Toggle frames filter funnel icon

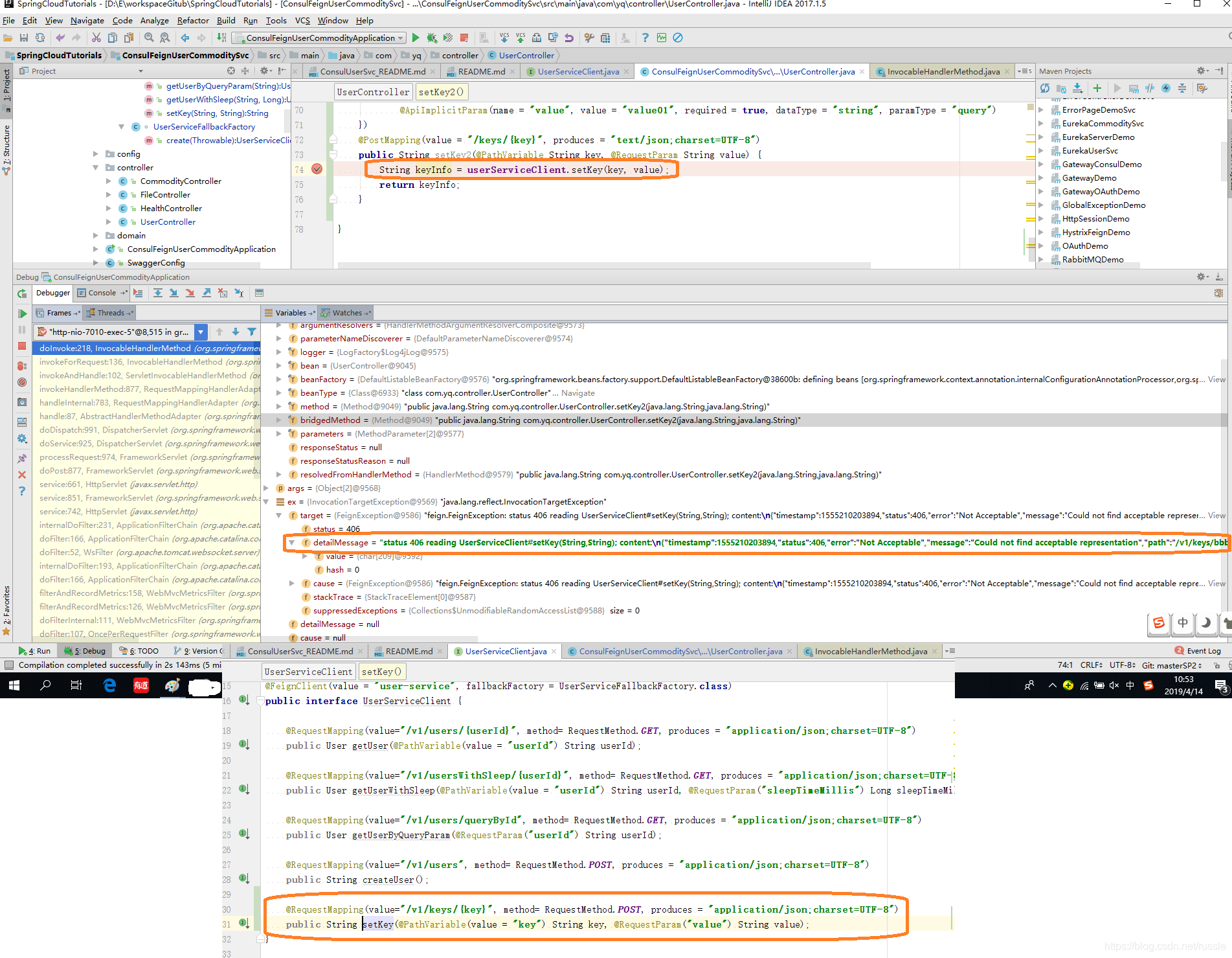252,332
